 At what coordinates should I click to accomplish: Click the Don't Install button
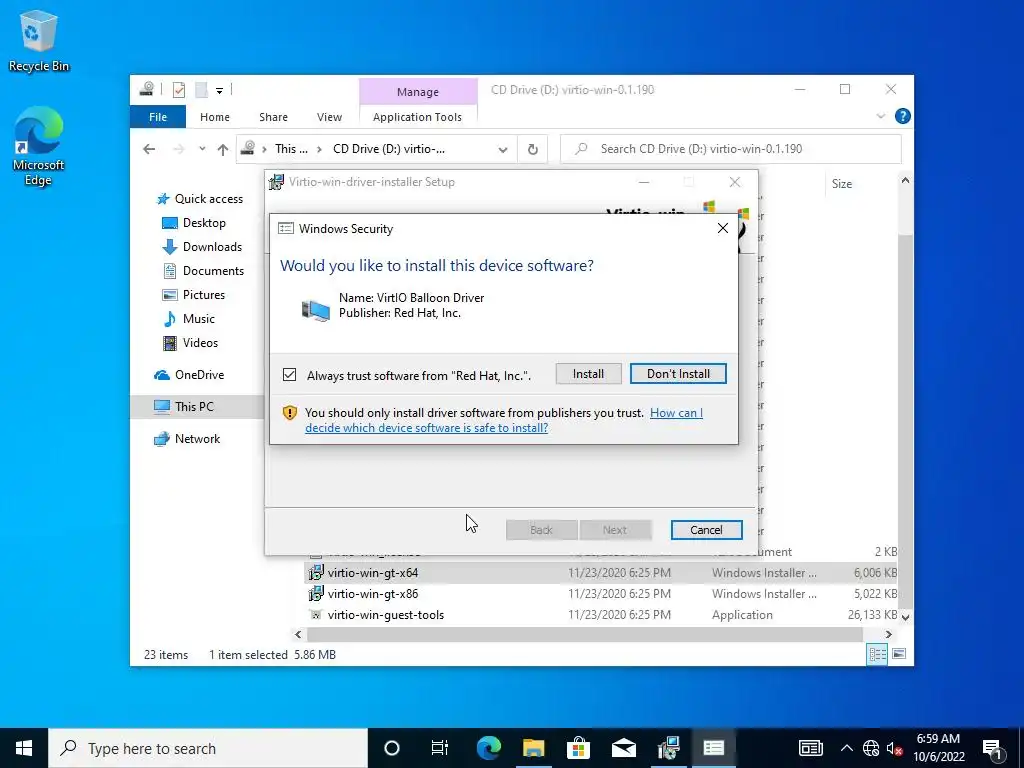coord(678,374)
